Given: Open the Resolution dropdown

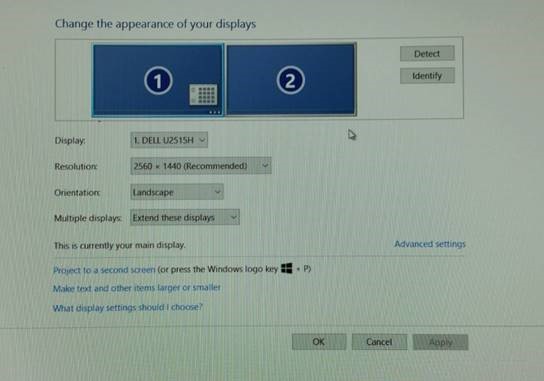Looking at the screenshot, I should pos(201,166).
